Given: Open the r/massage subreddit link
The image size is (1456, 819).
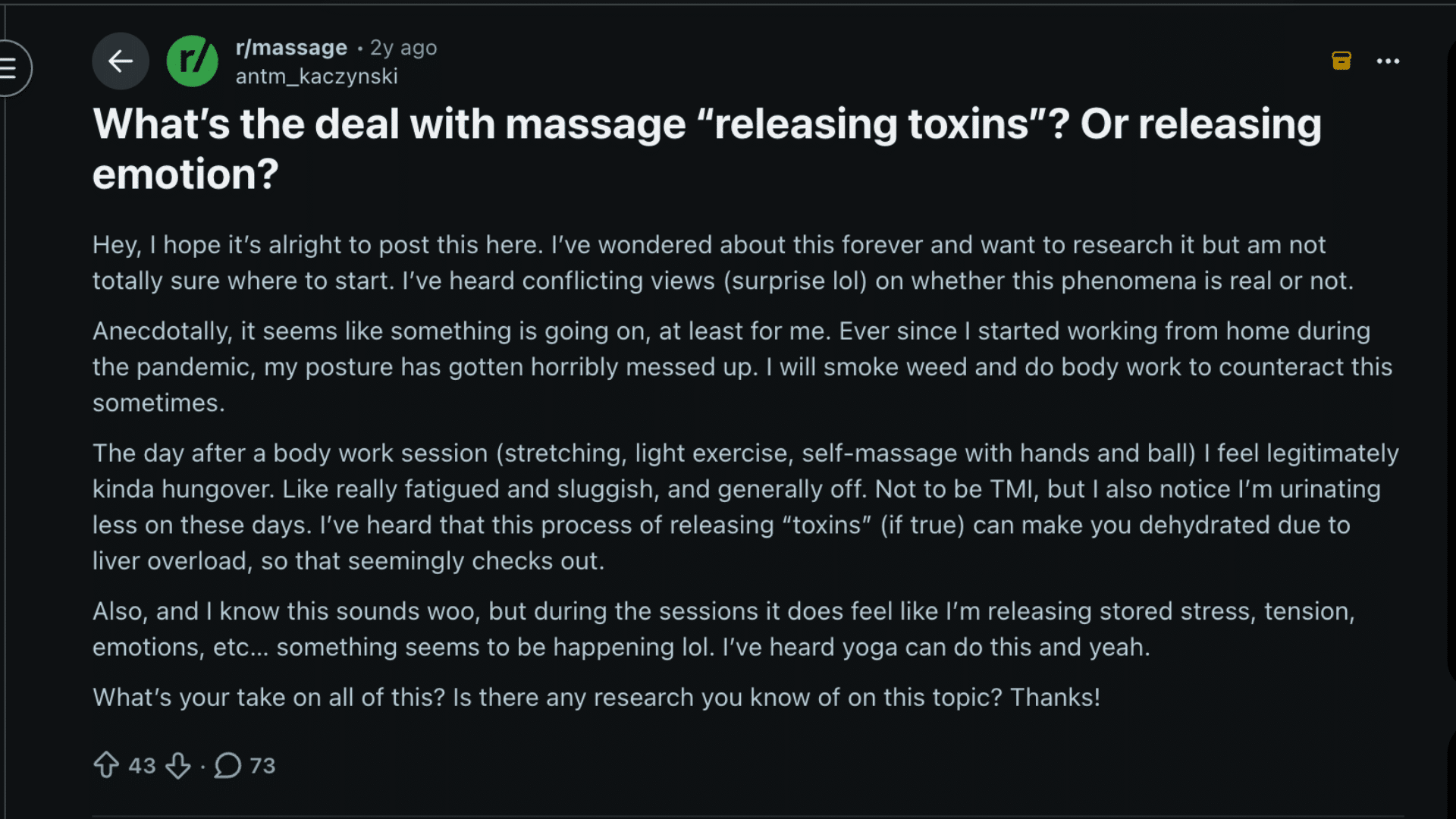Looking at the screenshot, I should tap(290, 47).
